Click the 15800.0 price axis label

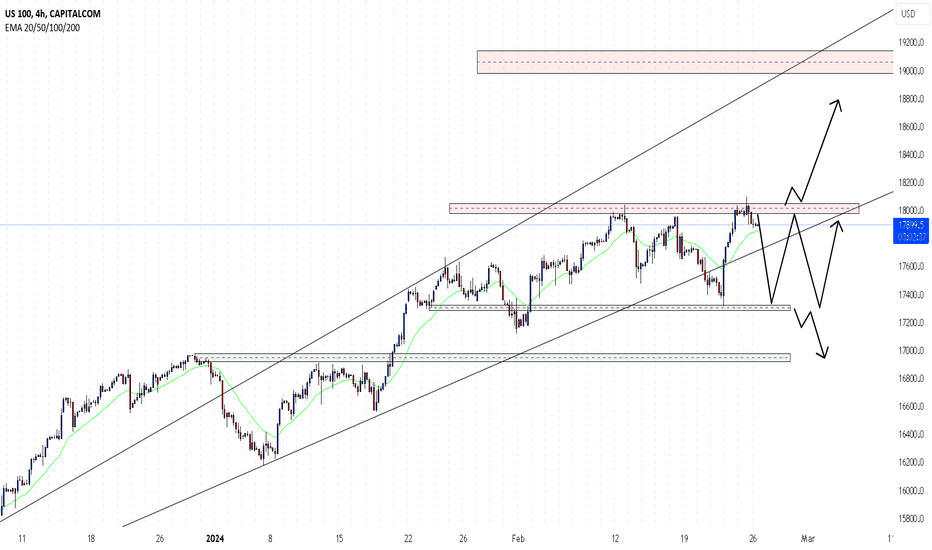[911, 518]
